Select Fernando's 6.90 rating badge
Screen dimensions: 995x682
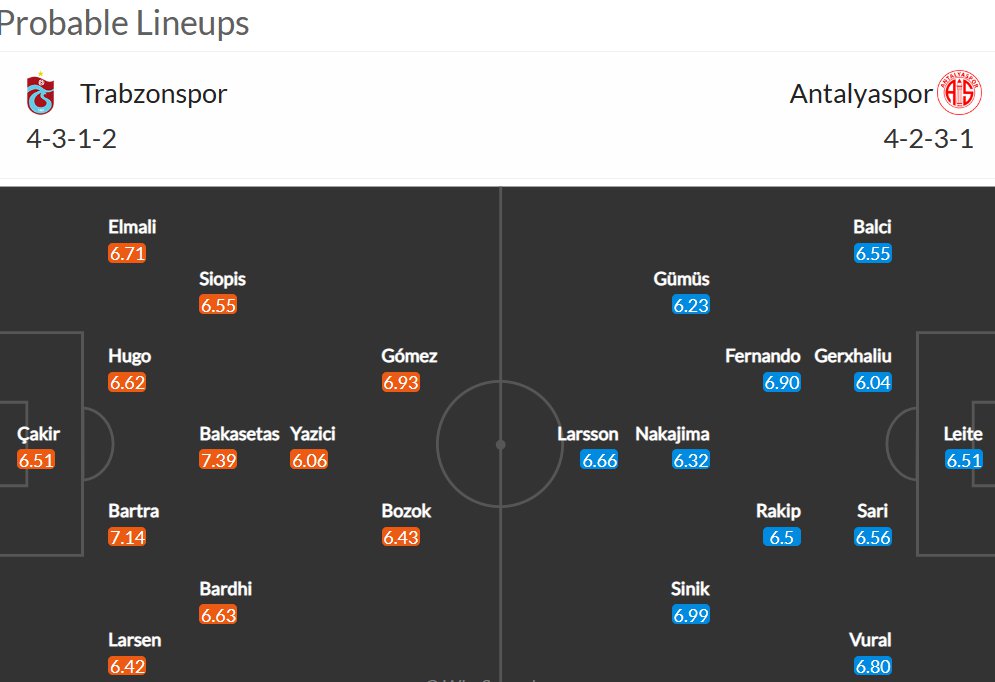pos(782,383)
